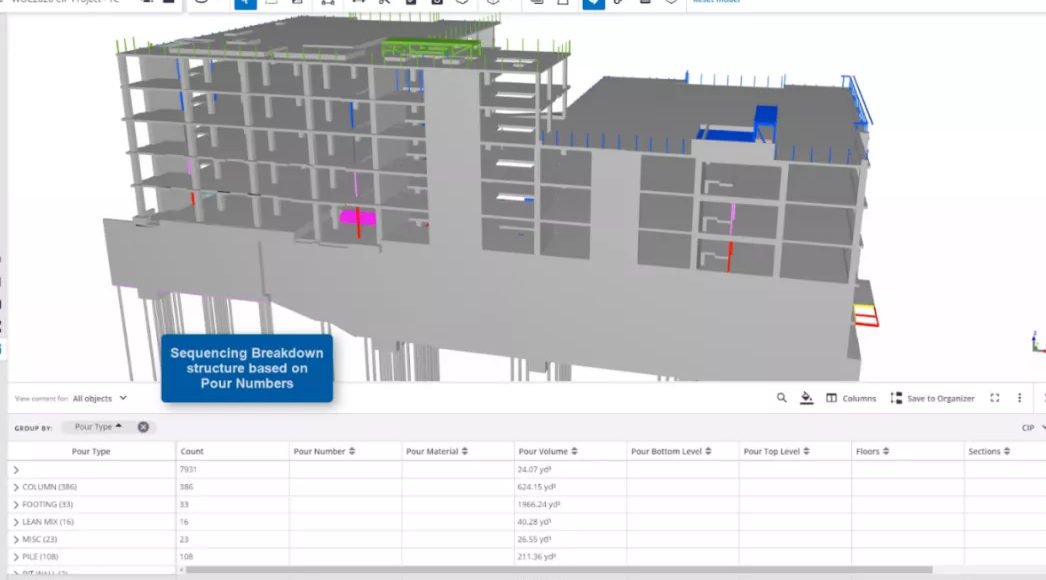Viewport: 1046px width, 580px height.
Task: Select the magenta slab in the model
Action: [358, 217]
